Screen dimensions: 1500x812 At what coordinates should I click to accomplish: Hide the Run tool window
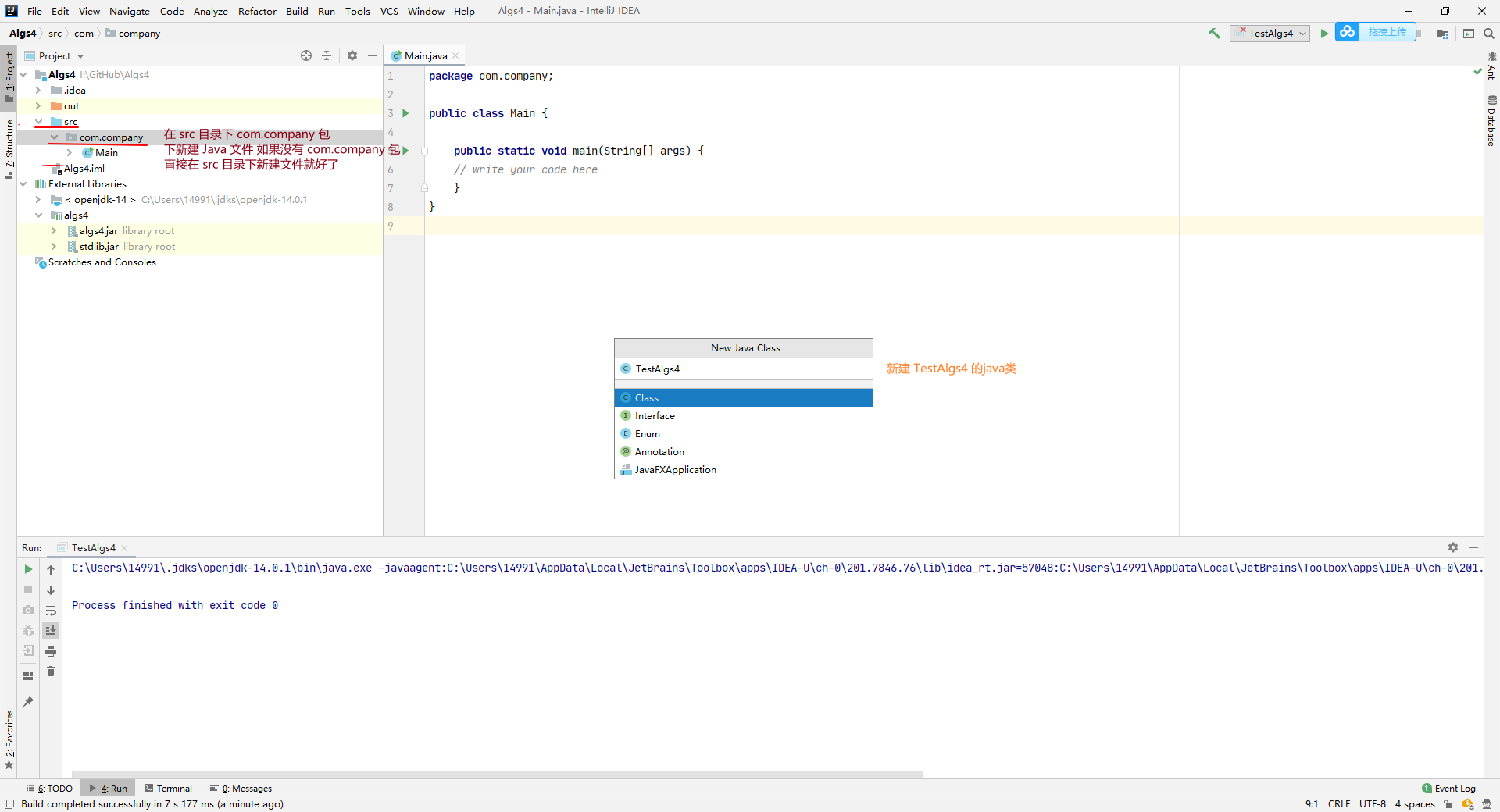[x=1473, y=547]
